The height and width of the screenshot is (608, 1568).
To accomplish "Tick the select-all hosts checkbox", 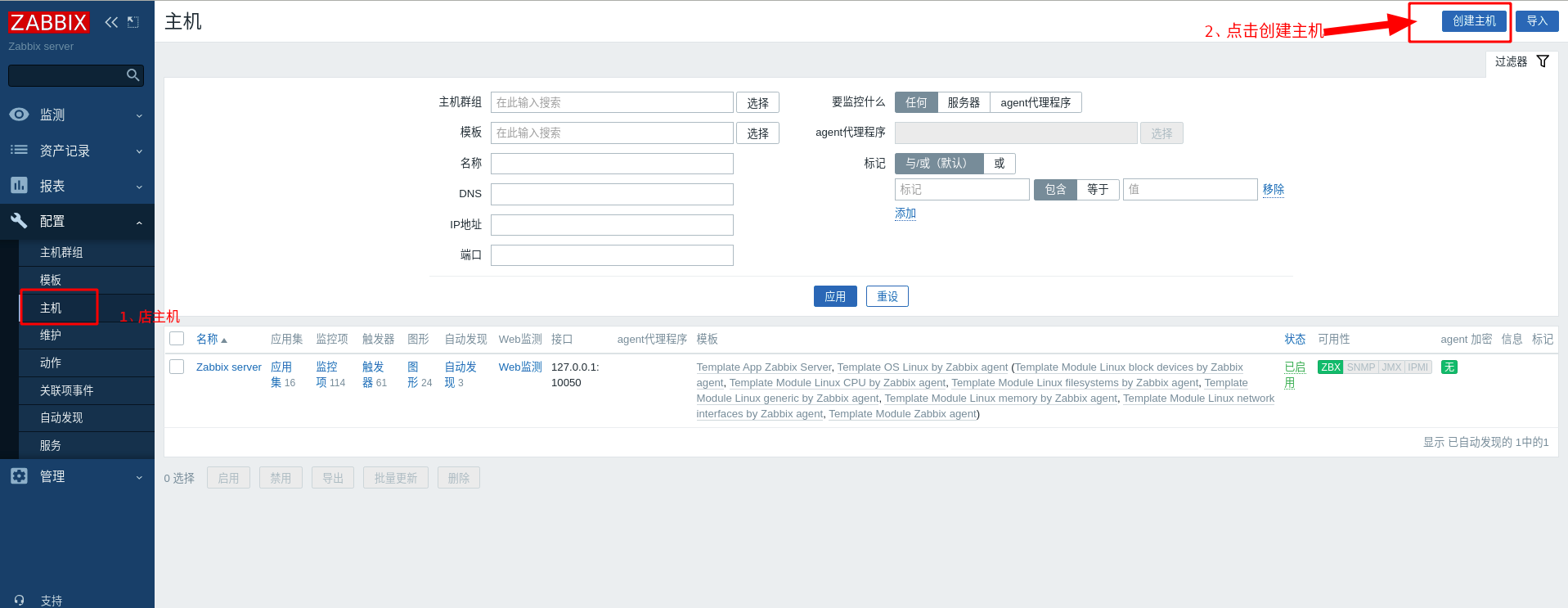I will pos(177,339).
